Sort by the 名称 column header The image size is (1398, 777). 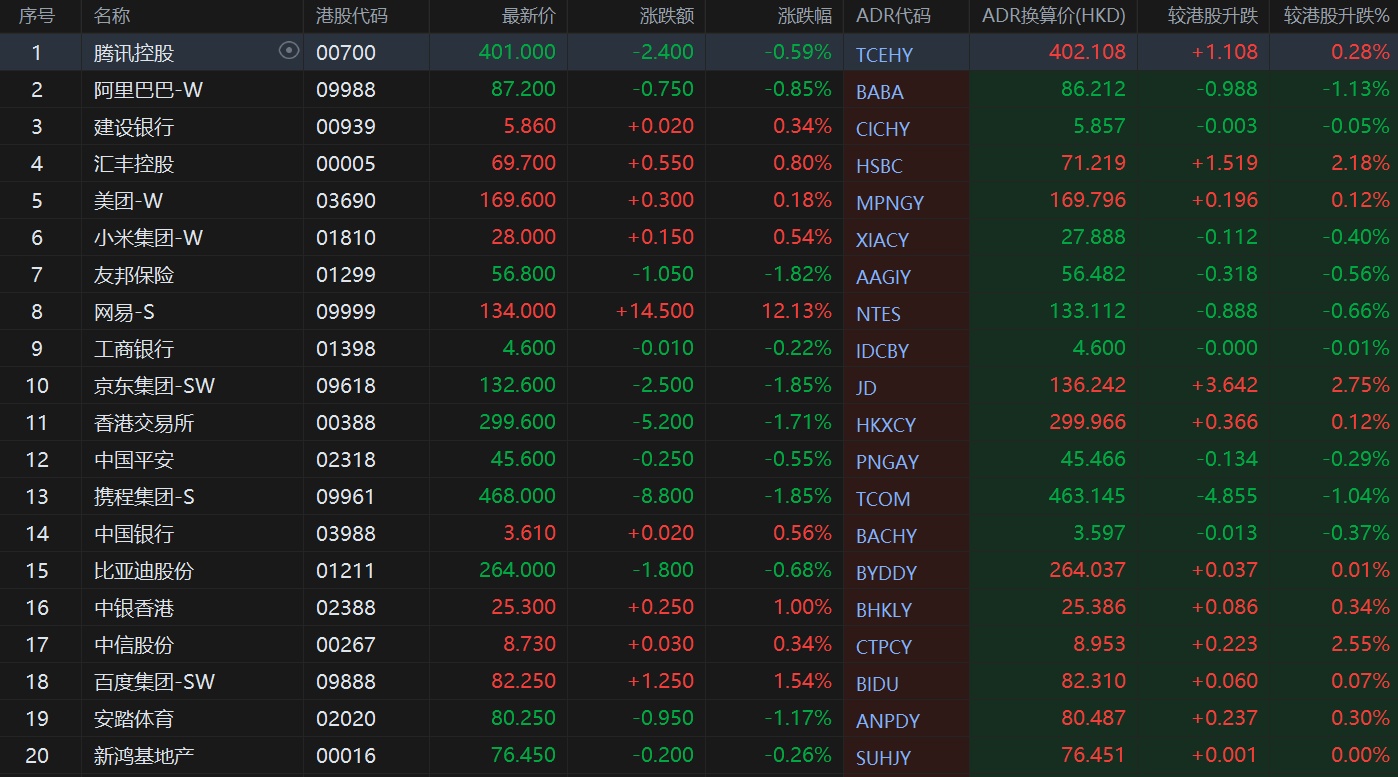pos(112,16)
